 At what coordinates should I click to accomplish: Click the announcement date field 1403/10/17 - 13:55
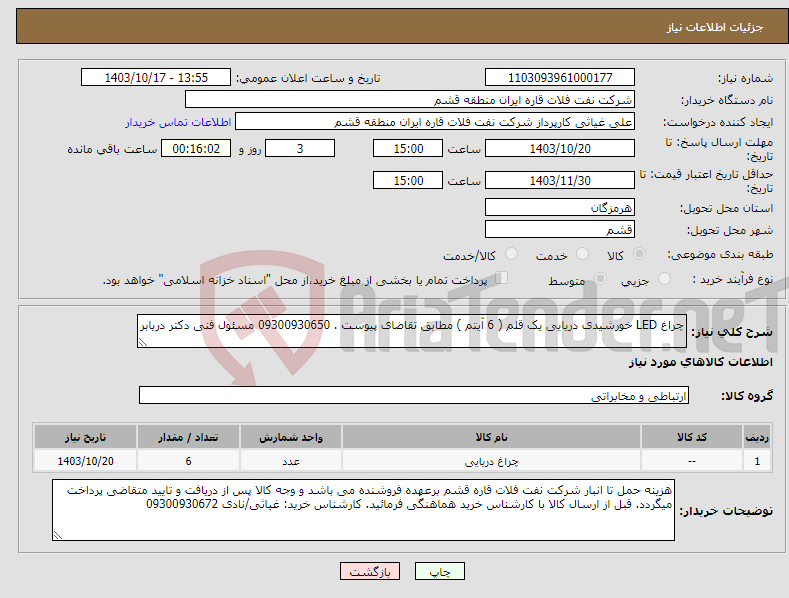156,78
